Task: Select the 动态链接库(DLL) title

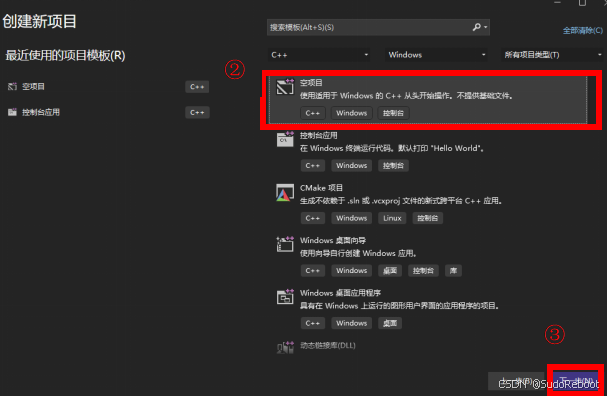Action: [328, 345]
